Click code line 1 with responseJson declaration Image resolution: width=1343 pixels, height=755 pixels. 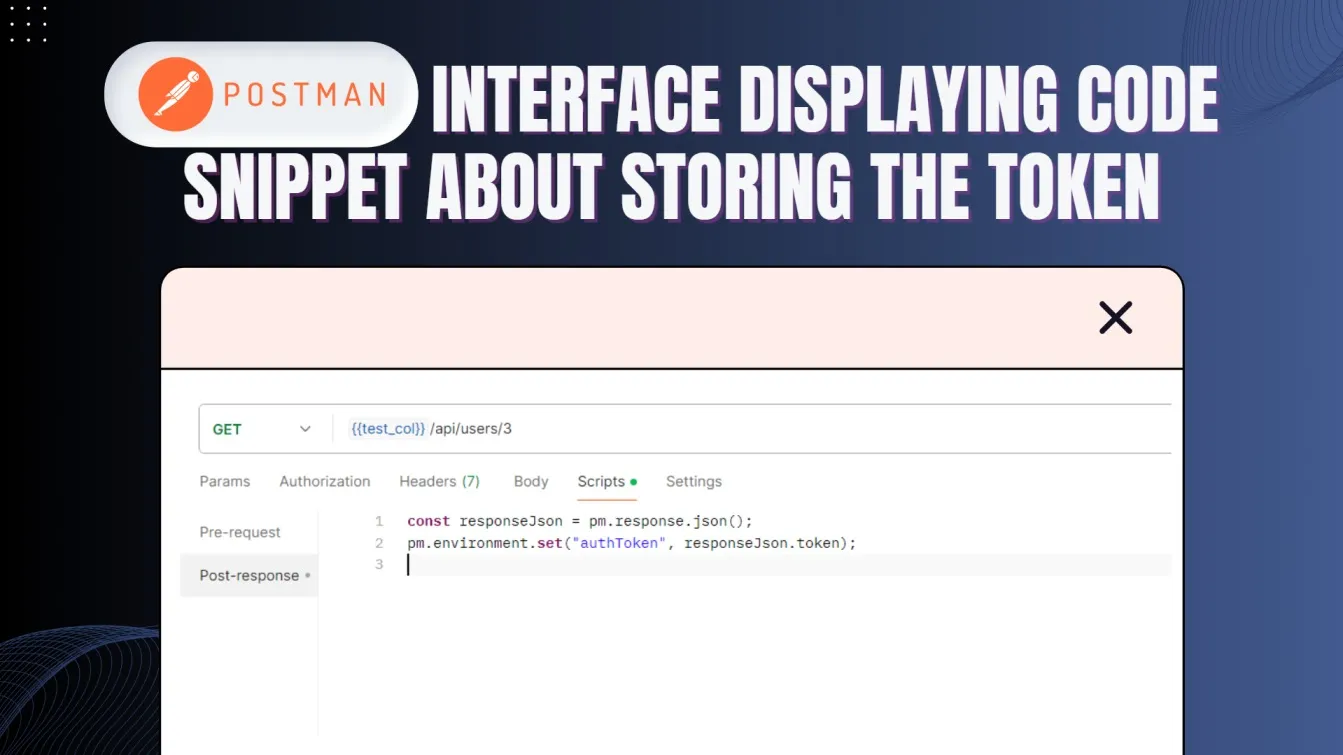580,521
